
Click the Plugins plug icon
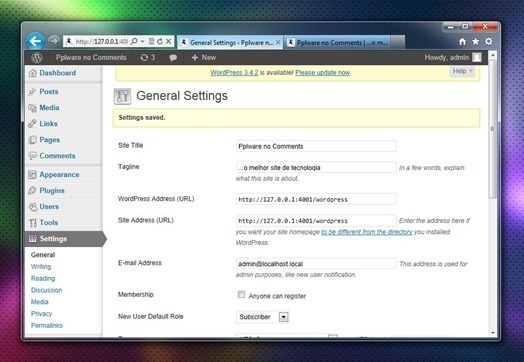tap(32, 191)
